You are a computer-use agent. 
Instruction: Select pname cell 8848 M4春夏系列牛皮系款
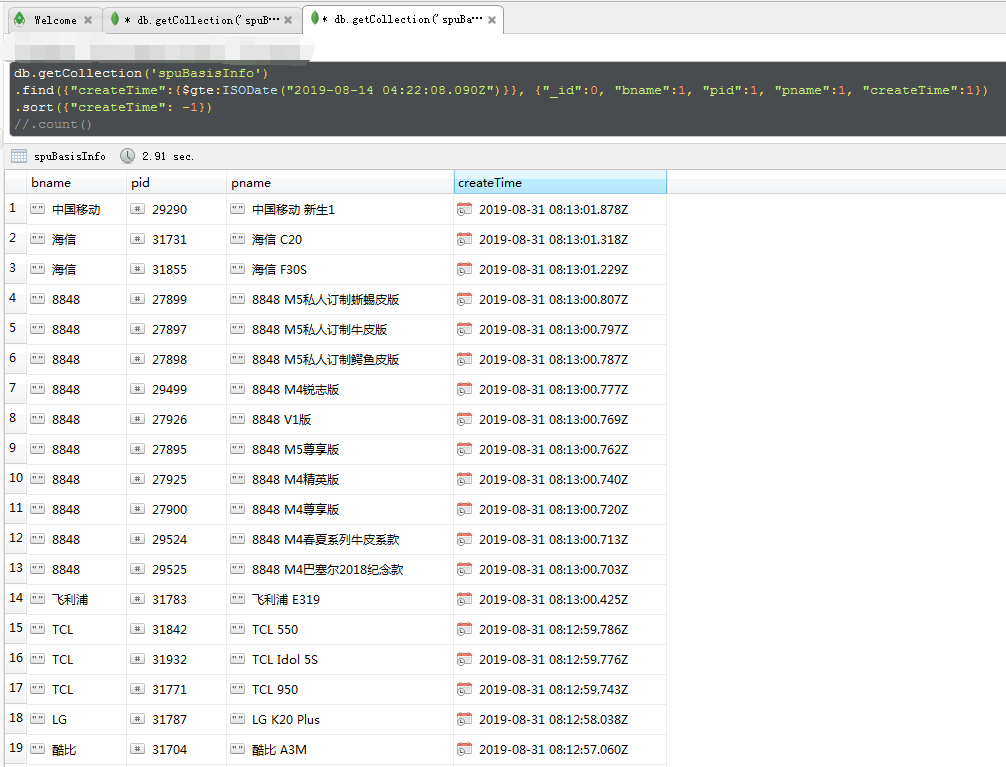340,539
